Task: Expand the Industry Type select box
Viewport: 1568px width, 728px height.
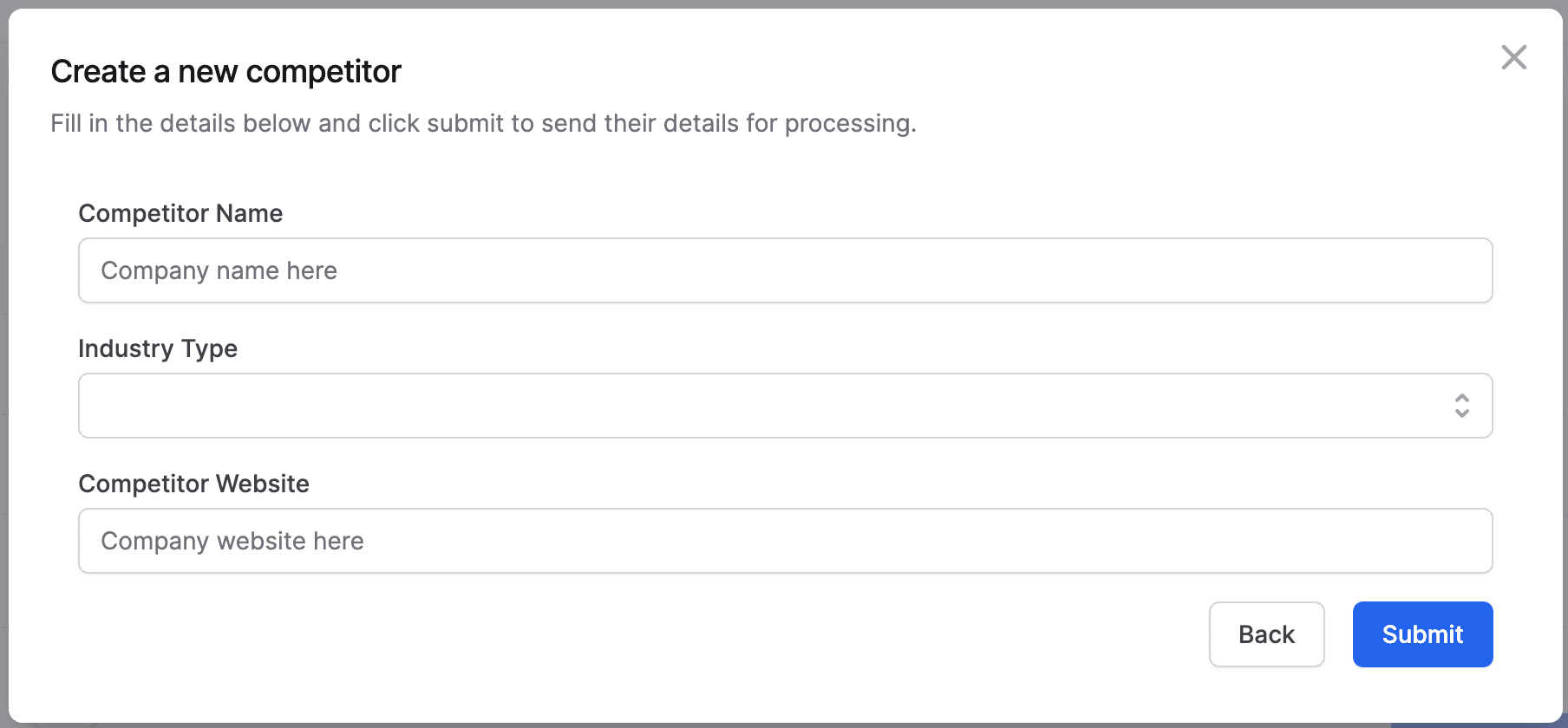Action: pyautogui.click(x=785, y=406)
